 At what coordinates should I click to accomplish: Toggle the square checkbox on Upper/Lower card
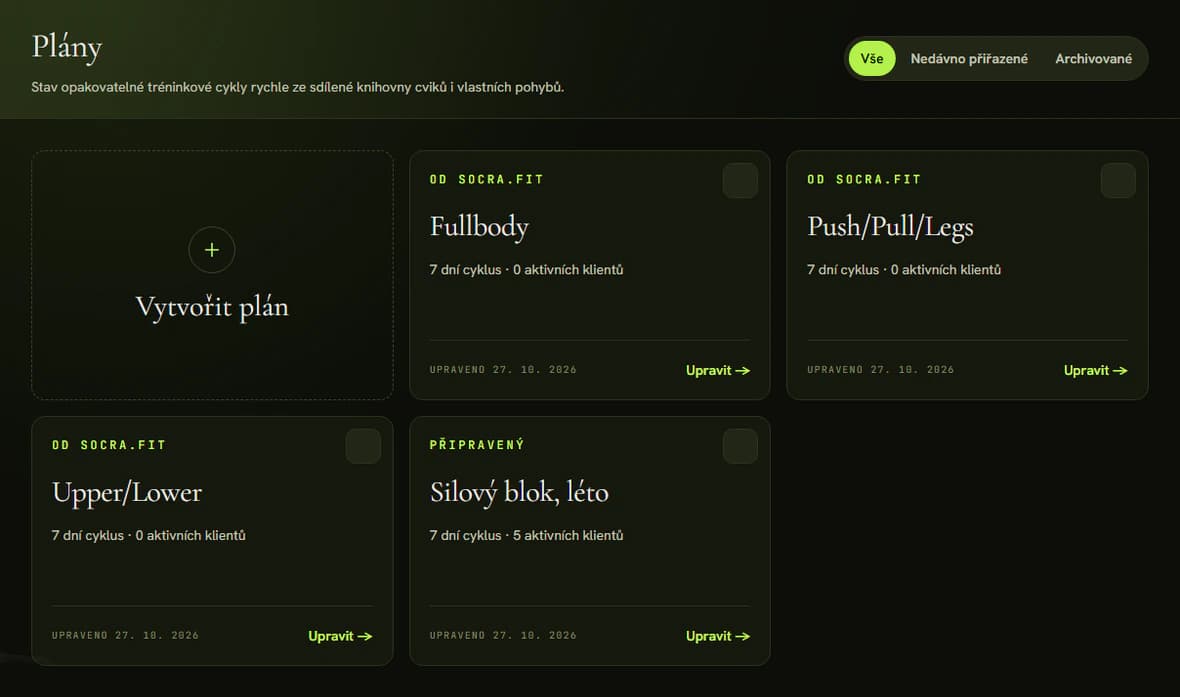363,446
